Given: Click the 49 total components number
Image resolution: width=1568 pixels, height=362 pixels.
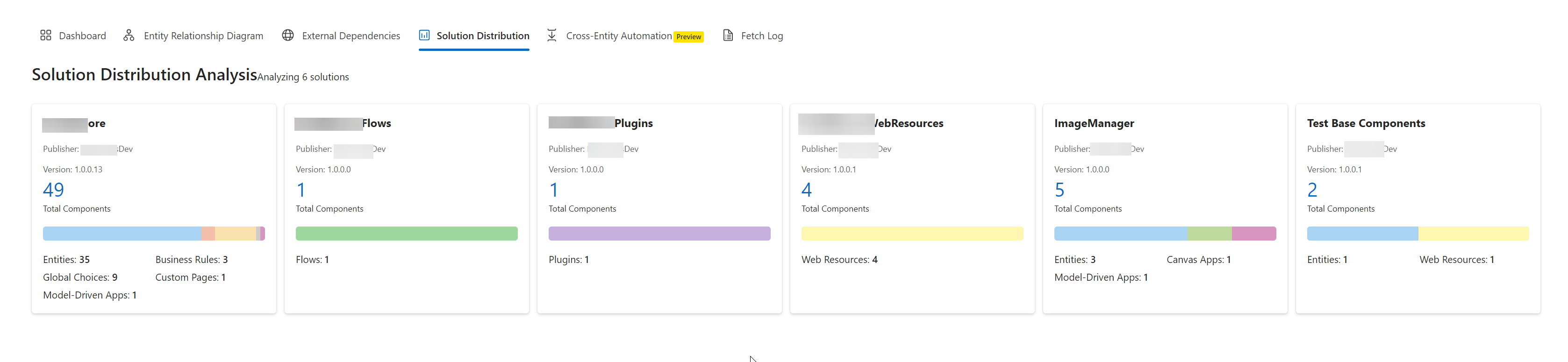Looking at the screenshot, I should tap(54, 190).
